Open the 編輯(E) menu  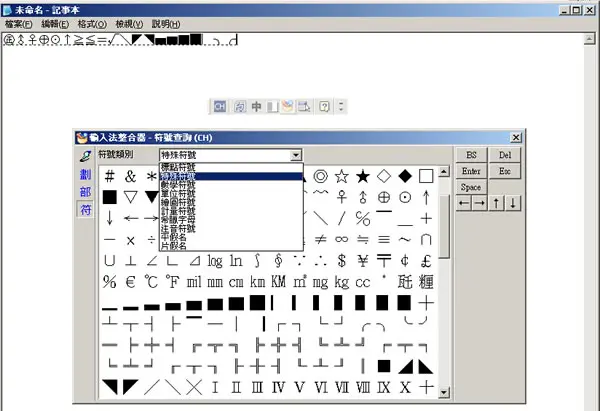[55, 24]
